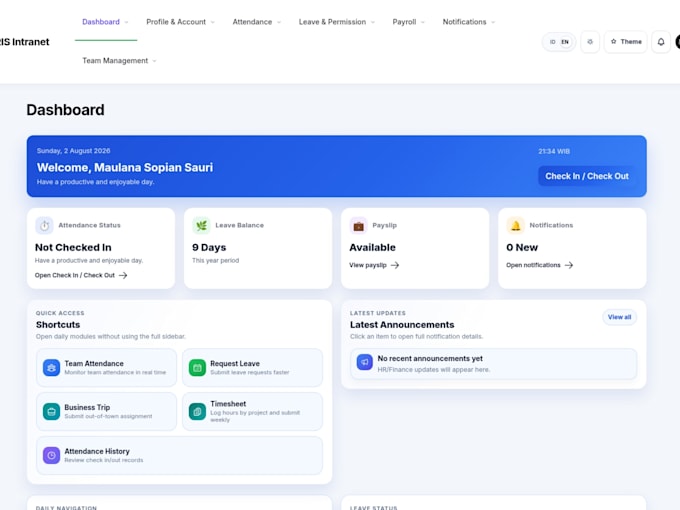This screenshot has width=680, height=510.
Task: Click the Payslip briefcase icon
Action: pyautogui.click(x=358, y=226)
